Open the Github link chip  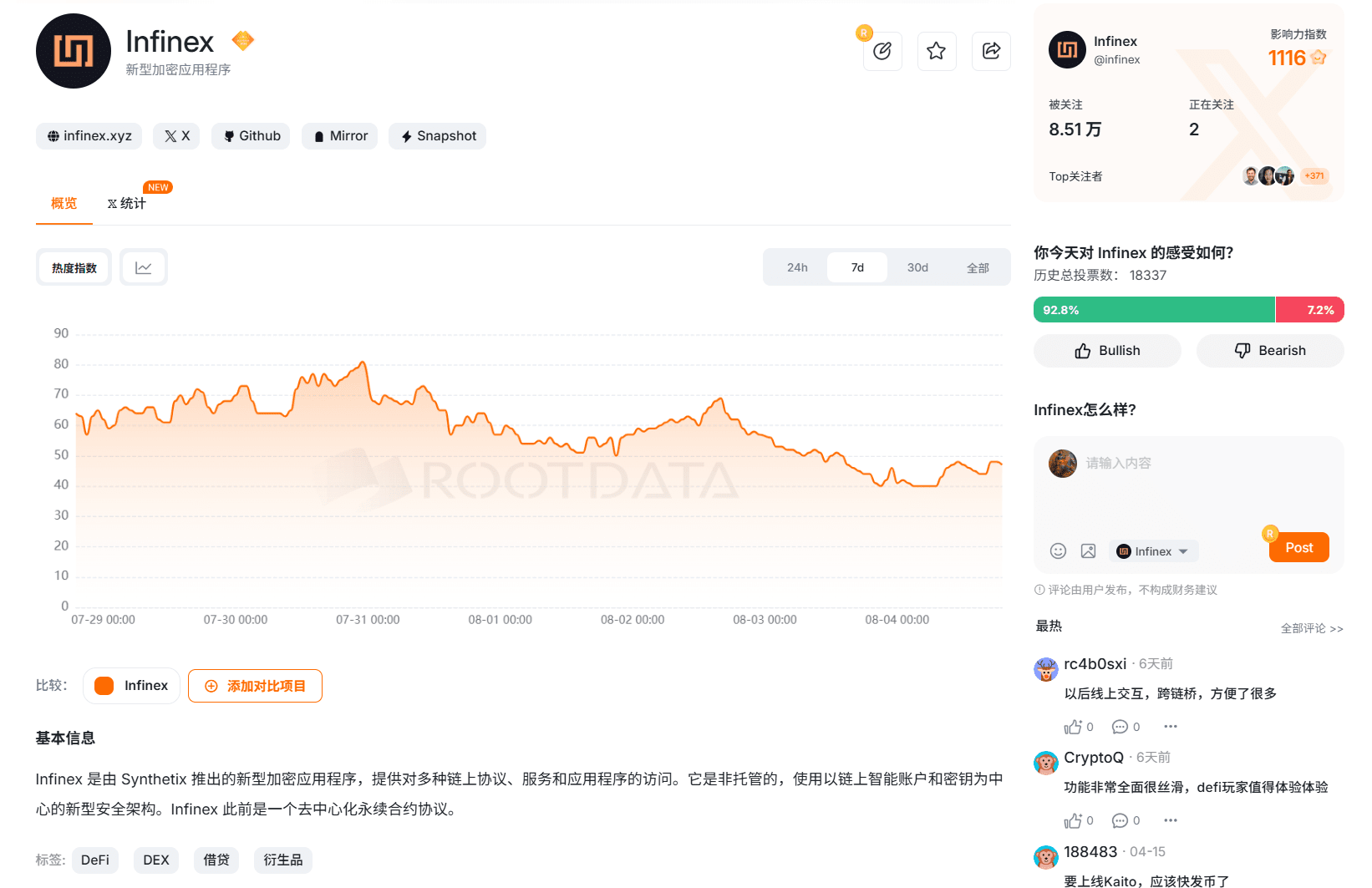pyautogui.click(x=251, y=136)
